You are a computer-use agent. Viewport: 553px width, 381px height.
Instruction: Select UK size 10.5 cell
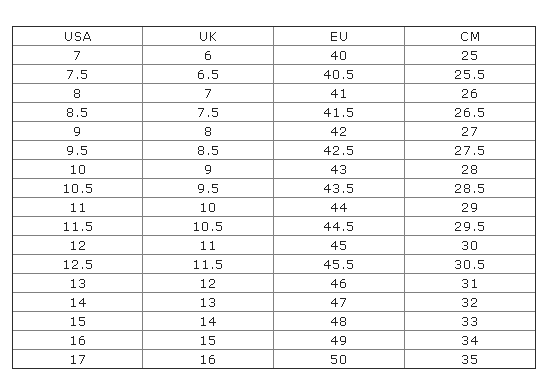tap(208, 226)
